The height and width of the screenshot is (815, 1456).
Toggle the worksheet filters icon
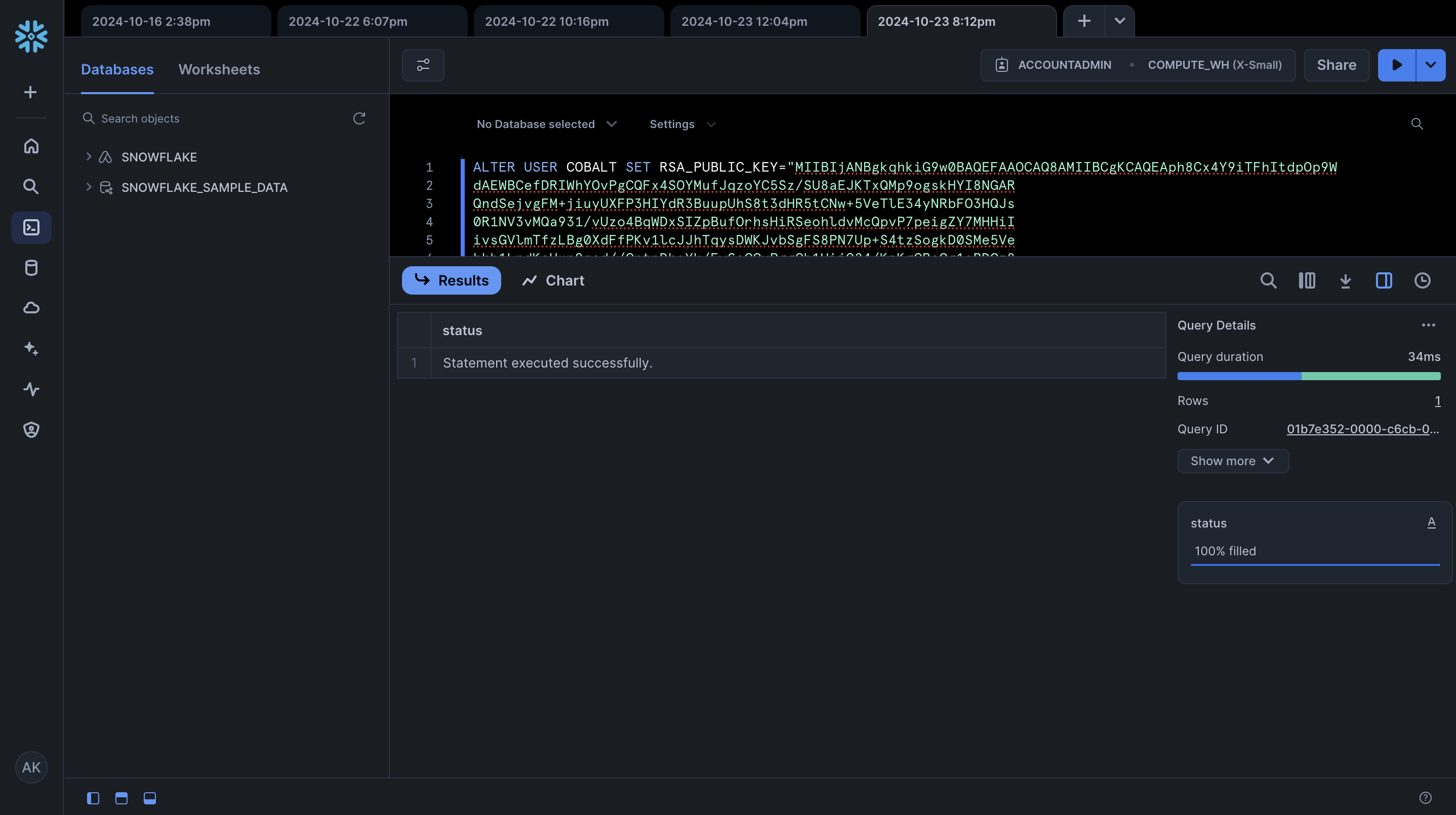(x=423, y=65)
